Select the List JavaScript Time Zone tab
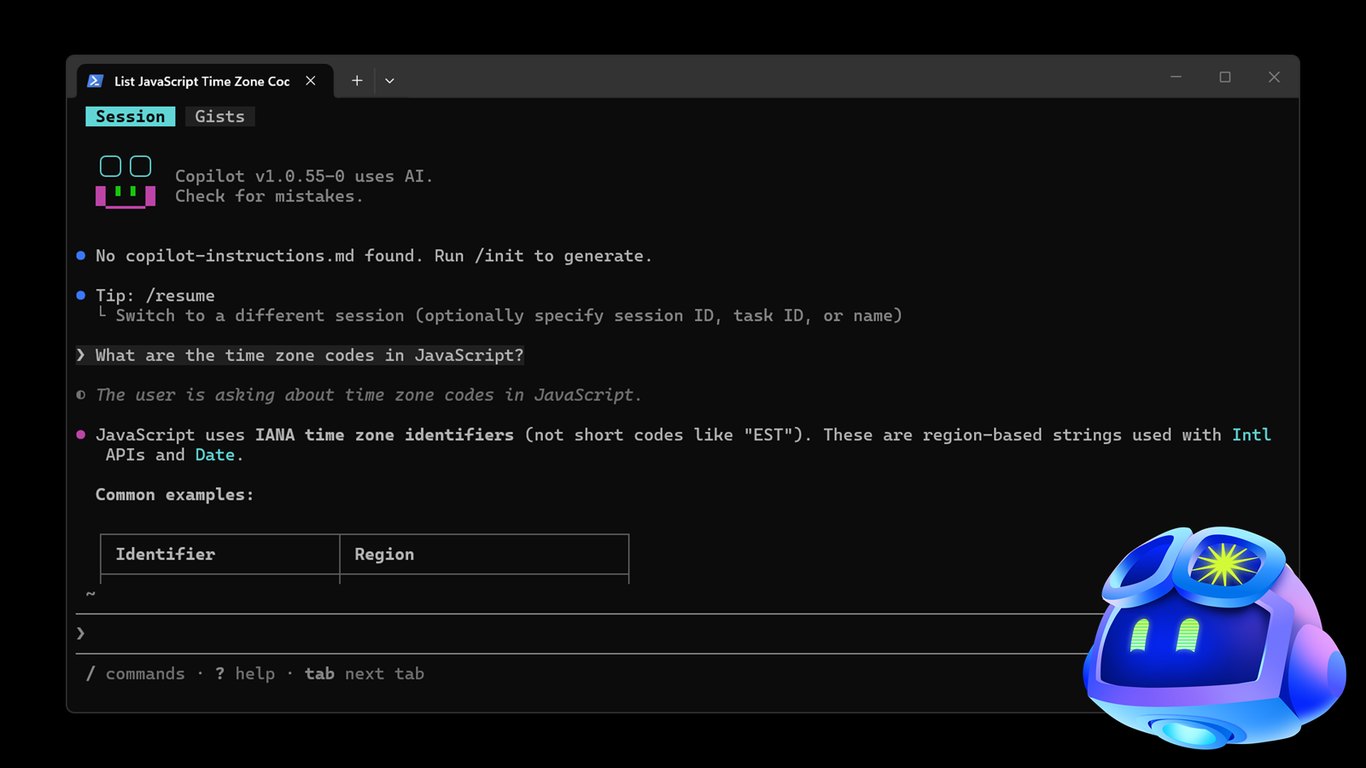The height and width of the screenshot is (768, 1366). pos(203,81)
